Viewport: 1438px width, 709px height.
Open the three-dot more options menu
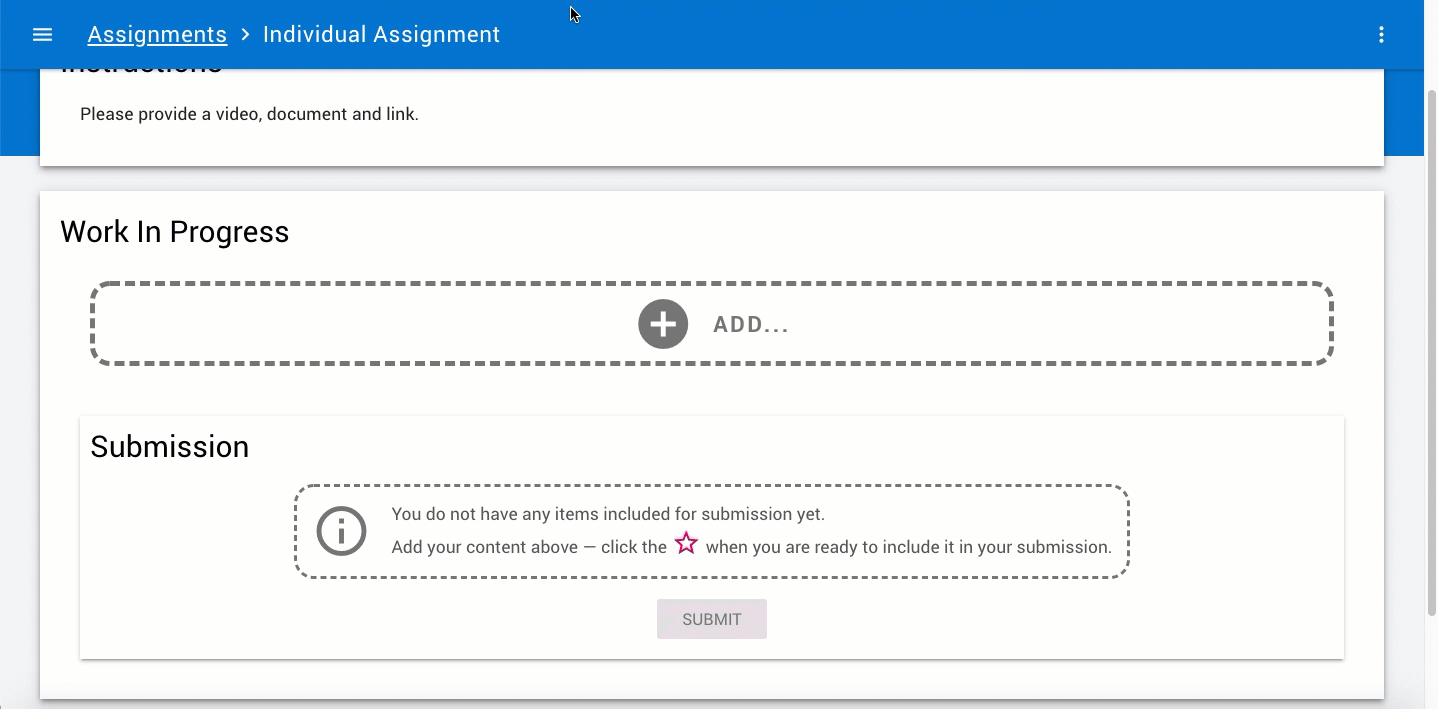(1381, 35)
